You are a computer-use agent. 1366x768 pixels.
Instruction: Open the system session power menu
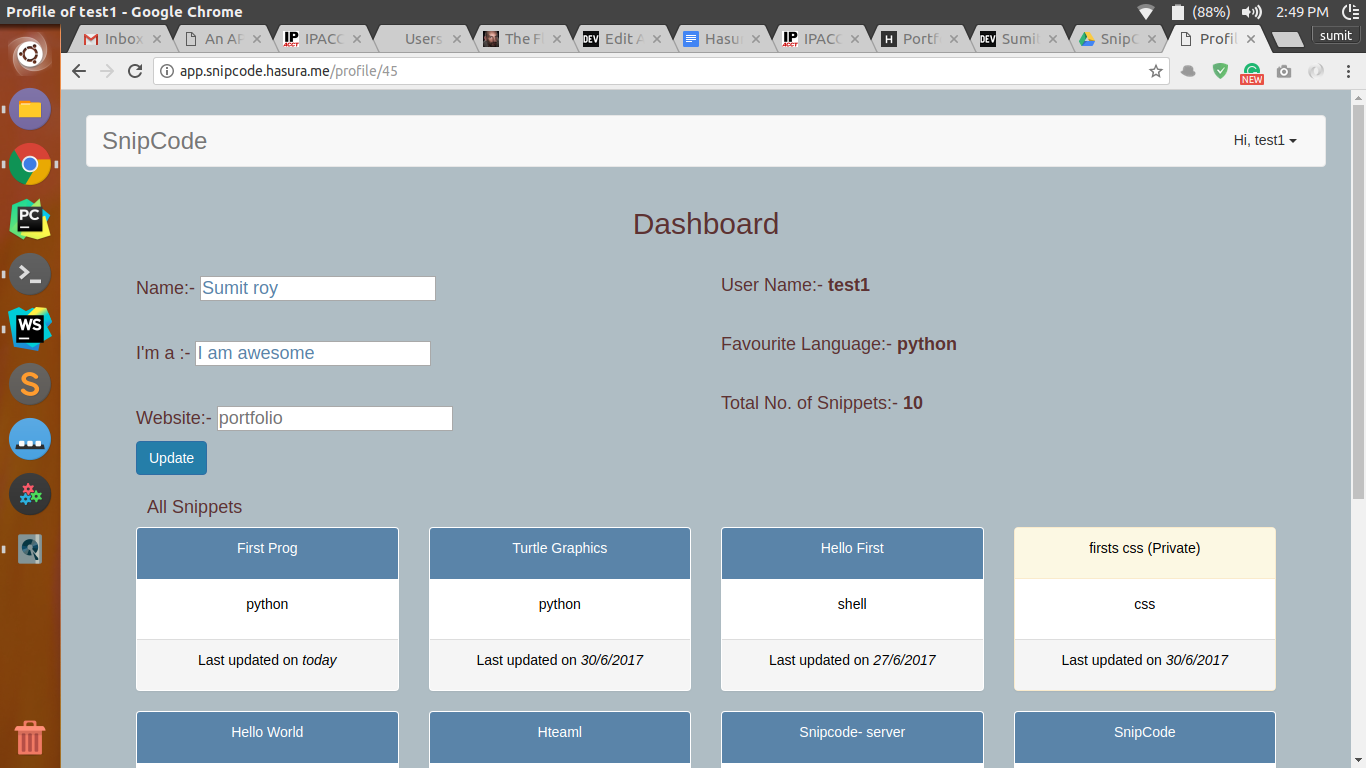[1349, 12]
